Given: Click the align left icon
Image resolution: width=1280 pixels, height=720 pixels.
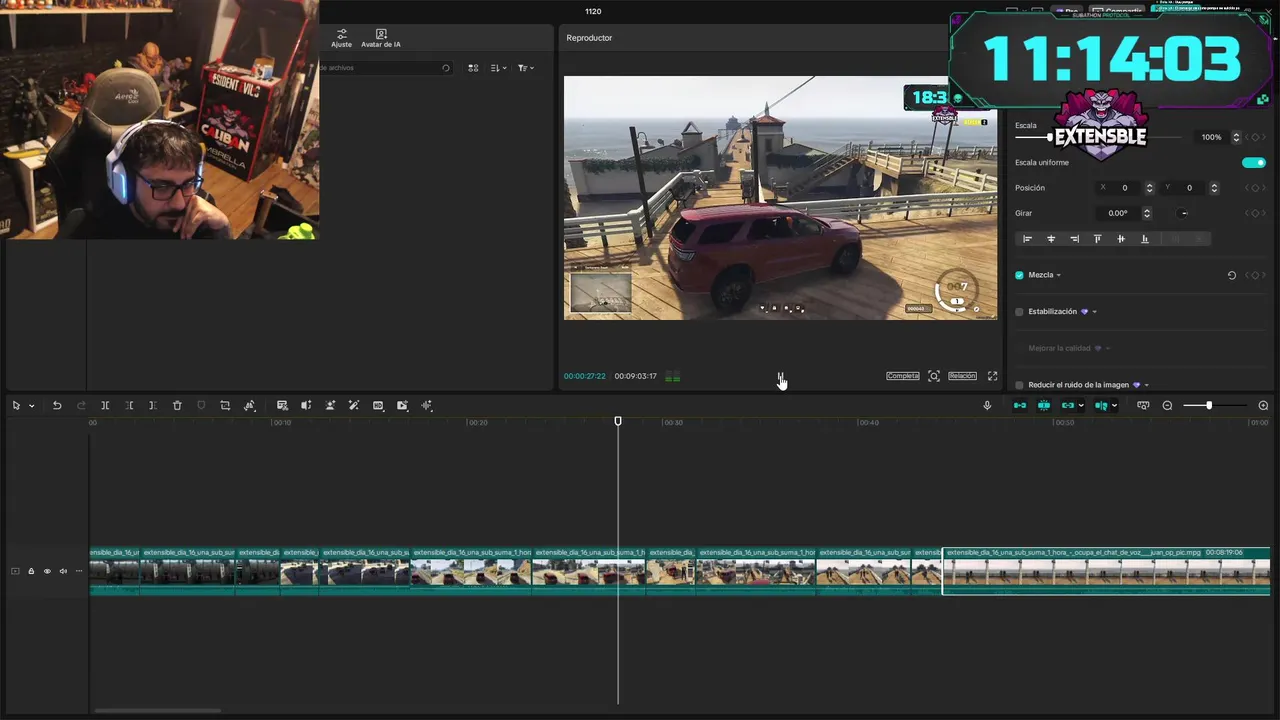Looking at the screenshot, I should [x=1027, y=239].
